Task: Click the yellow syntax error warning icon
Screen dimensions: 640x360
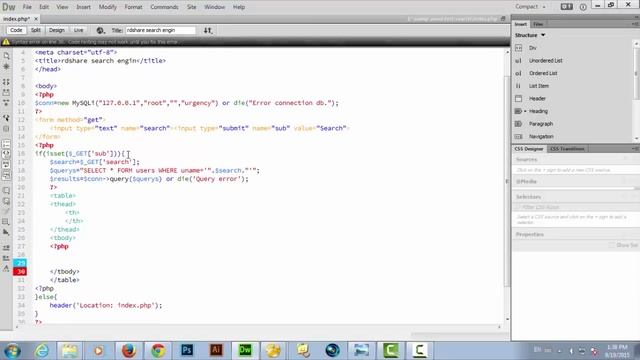Action: pos(6,42)
